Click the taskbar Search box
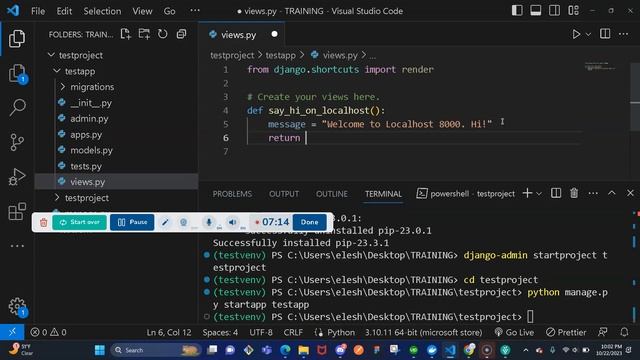The height and width of the screenshot is (360, 640). pos(156,350)
